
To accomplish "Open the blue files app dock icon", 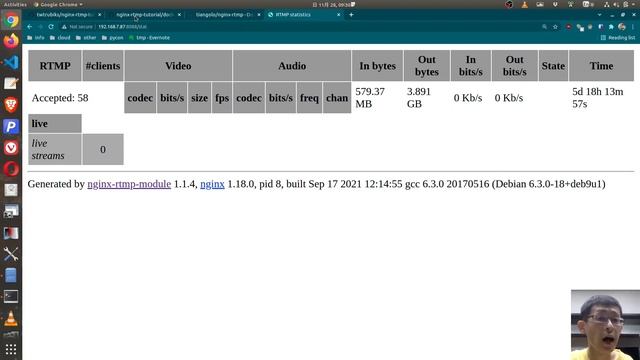I will coord(11,275).
